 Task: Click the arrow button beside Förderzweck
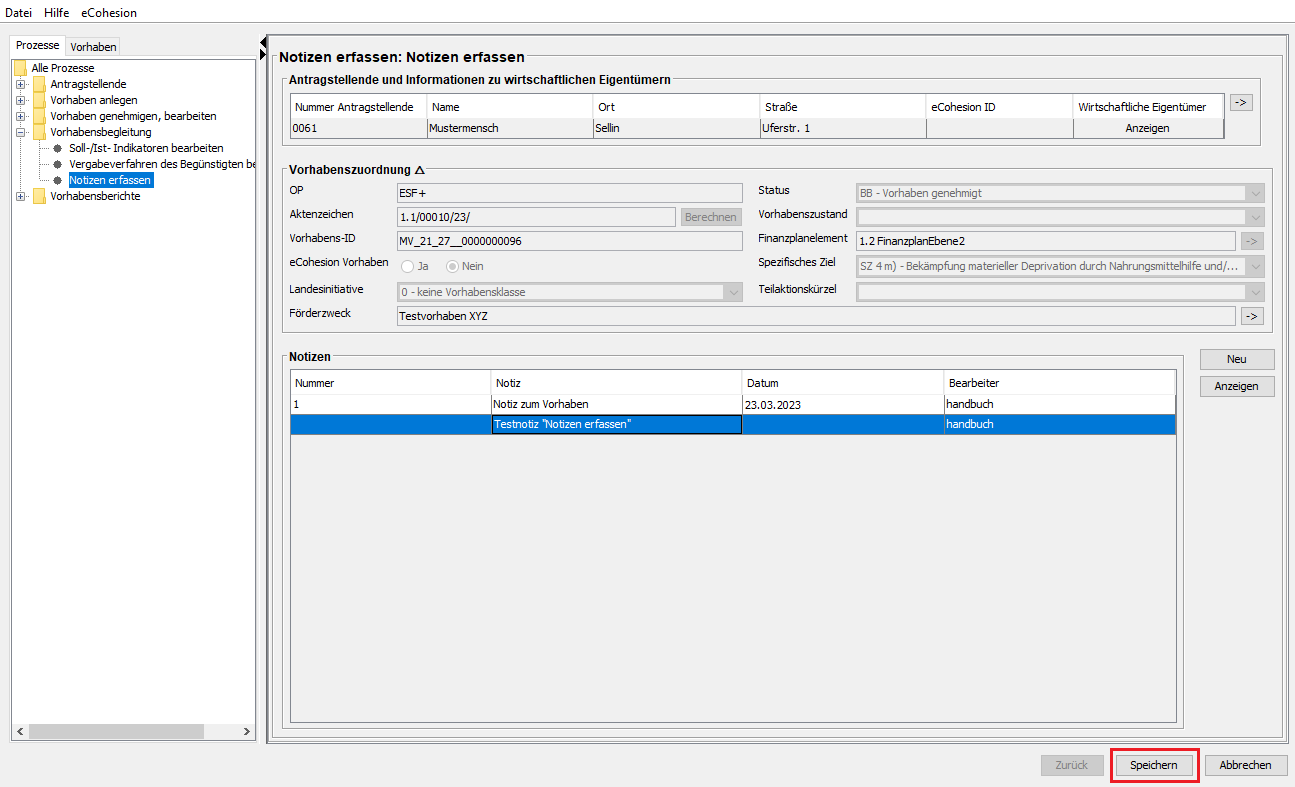tap(1252, 316)
